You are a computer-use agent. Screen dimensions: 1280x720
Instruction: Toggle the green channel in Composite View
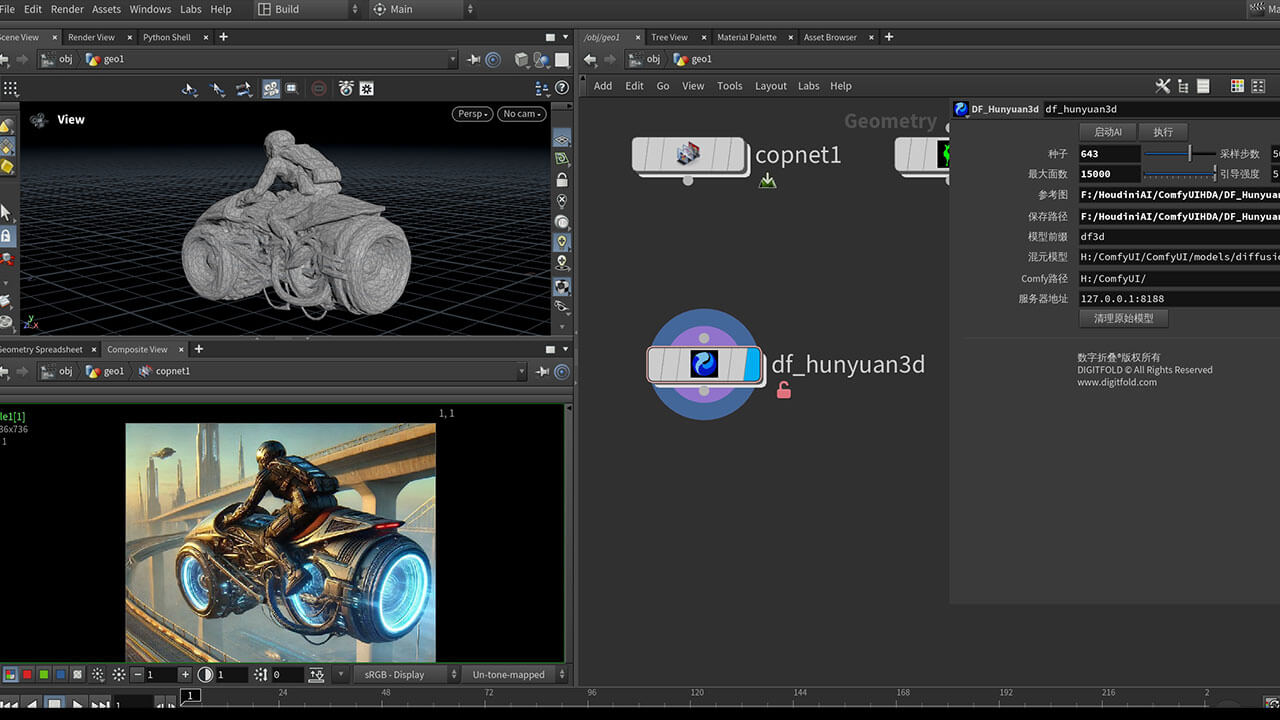[44, 675]
